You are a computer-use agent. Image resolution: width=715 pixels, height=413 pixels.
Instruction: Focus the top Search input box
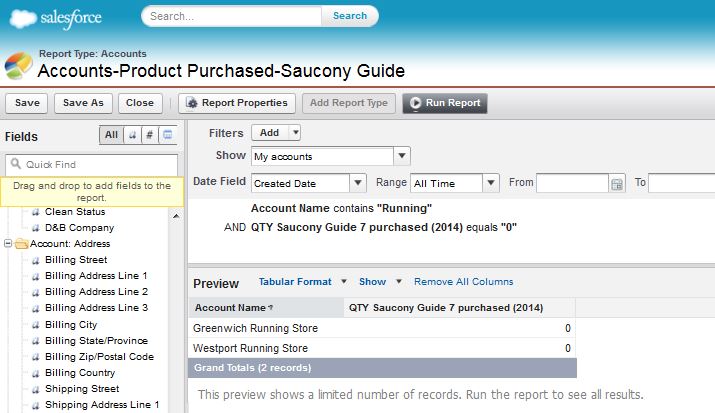click(x=232, y=16)
